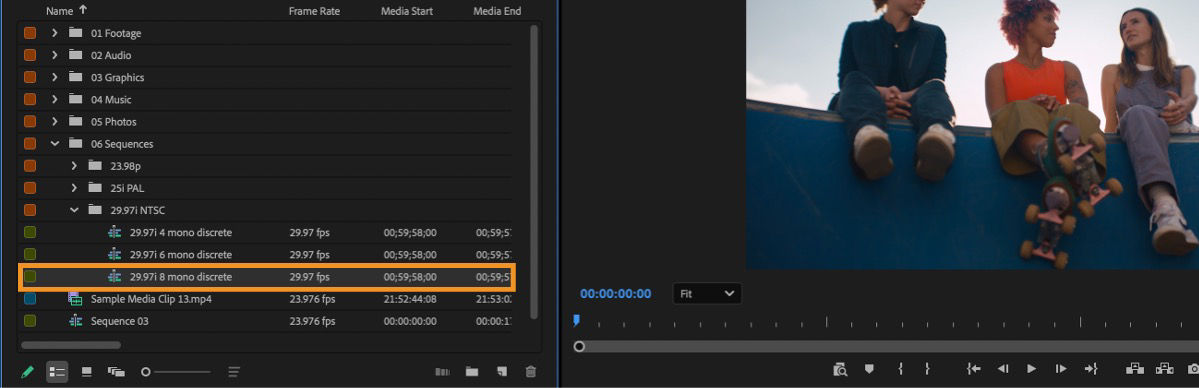1199x388 pixels.
Task: Add a marker in Program Monitor
Action: point(869,369)
